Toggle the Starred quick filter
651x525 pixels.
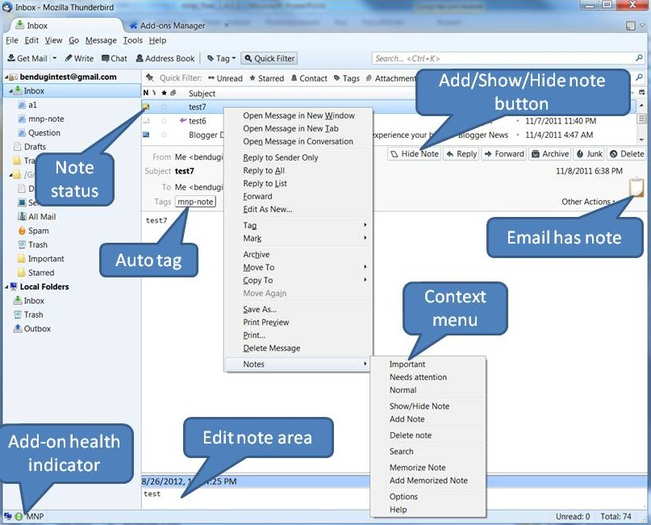[267, 78]
